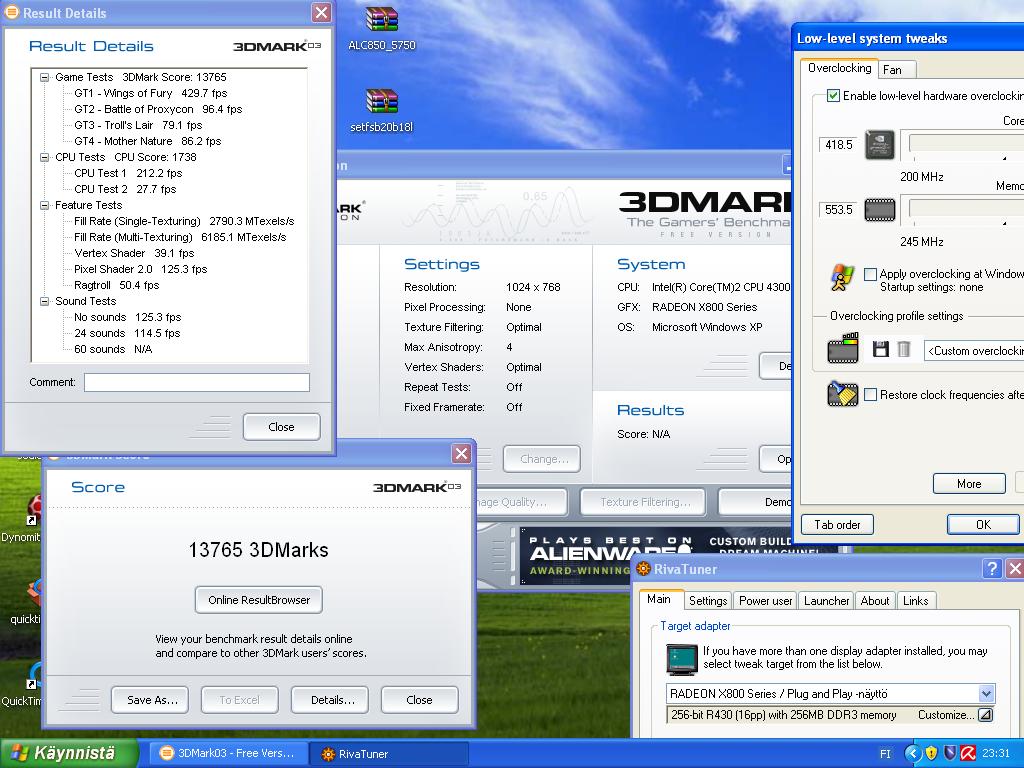Switch to RivaTuner taskbar button
This screenshot has width=1024, height=768.
pos(390,754)
